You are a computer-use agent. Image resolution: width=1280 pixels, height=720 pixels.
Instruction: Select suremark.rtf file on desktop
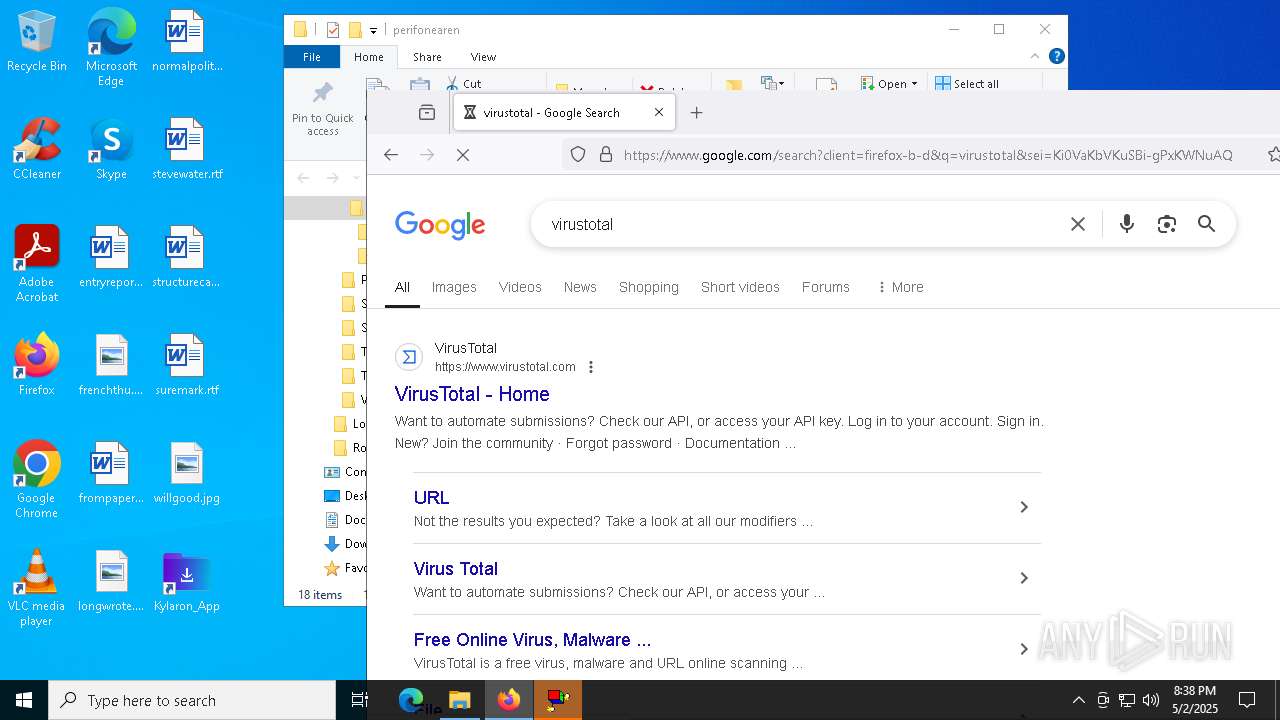coord(186,364)
